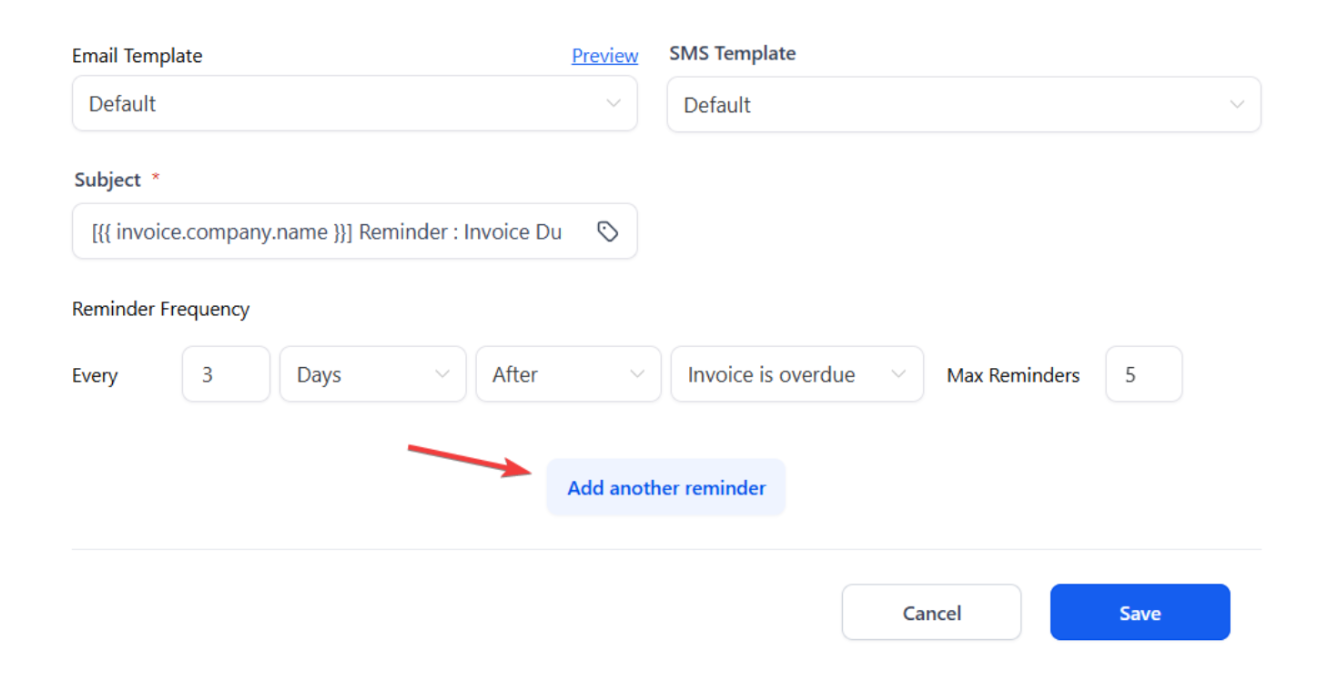Expand the SMS Template dropdown
Screen dimensions: 1330x679
963,105
